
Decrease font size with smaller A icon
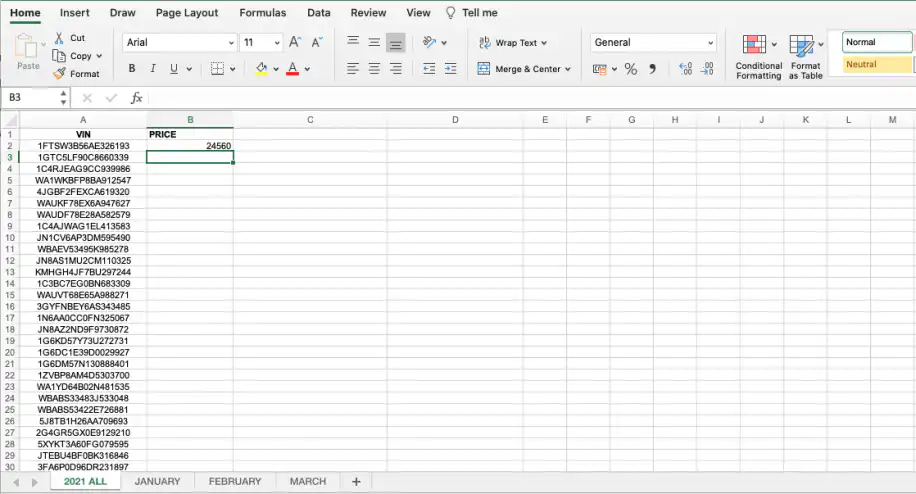coord(317,42)
